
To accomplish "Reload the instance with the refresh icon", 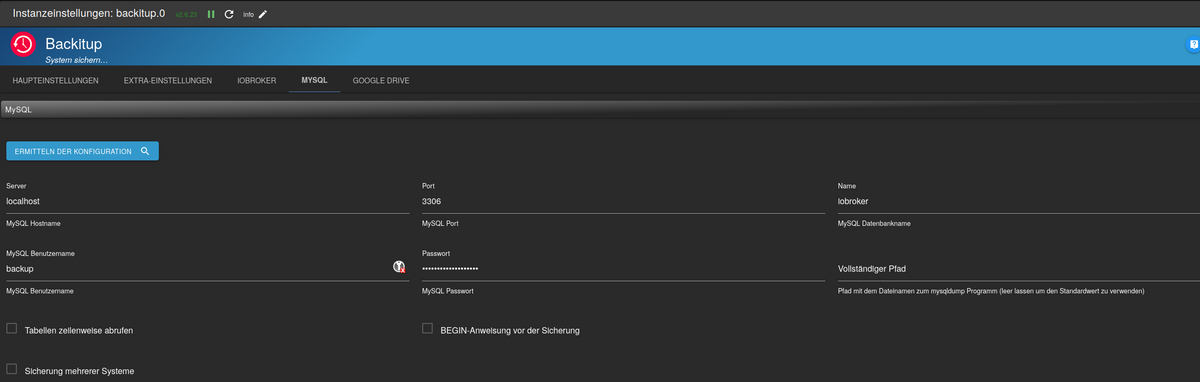I will 229,15.
